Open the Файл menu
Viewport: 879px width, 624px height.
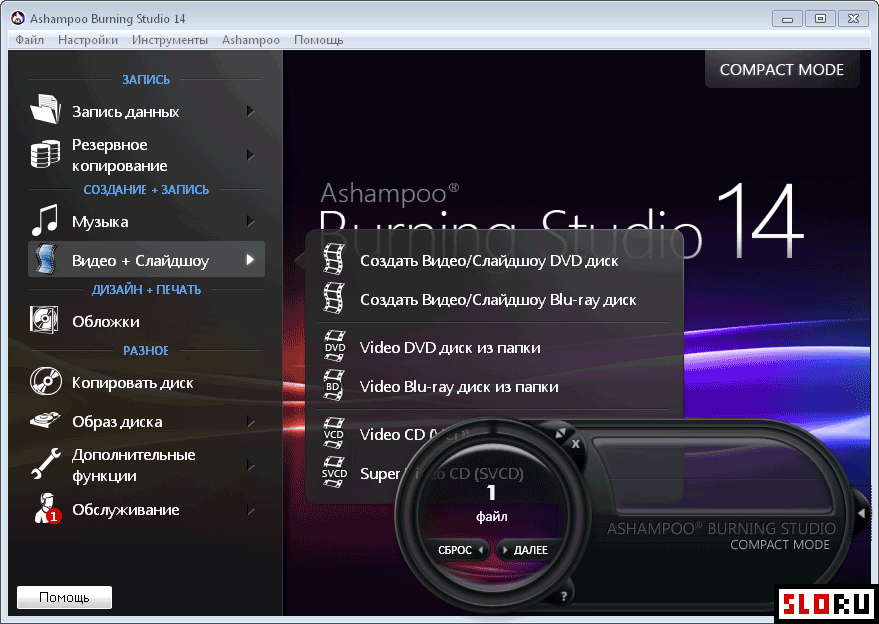click(x=30, y=40)
